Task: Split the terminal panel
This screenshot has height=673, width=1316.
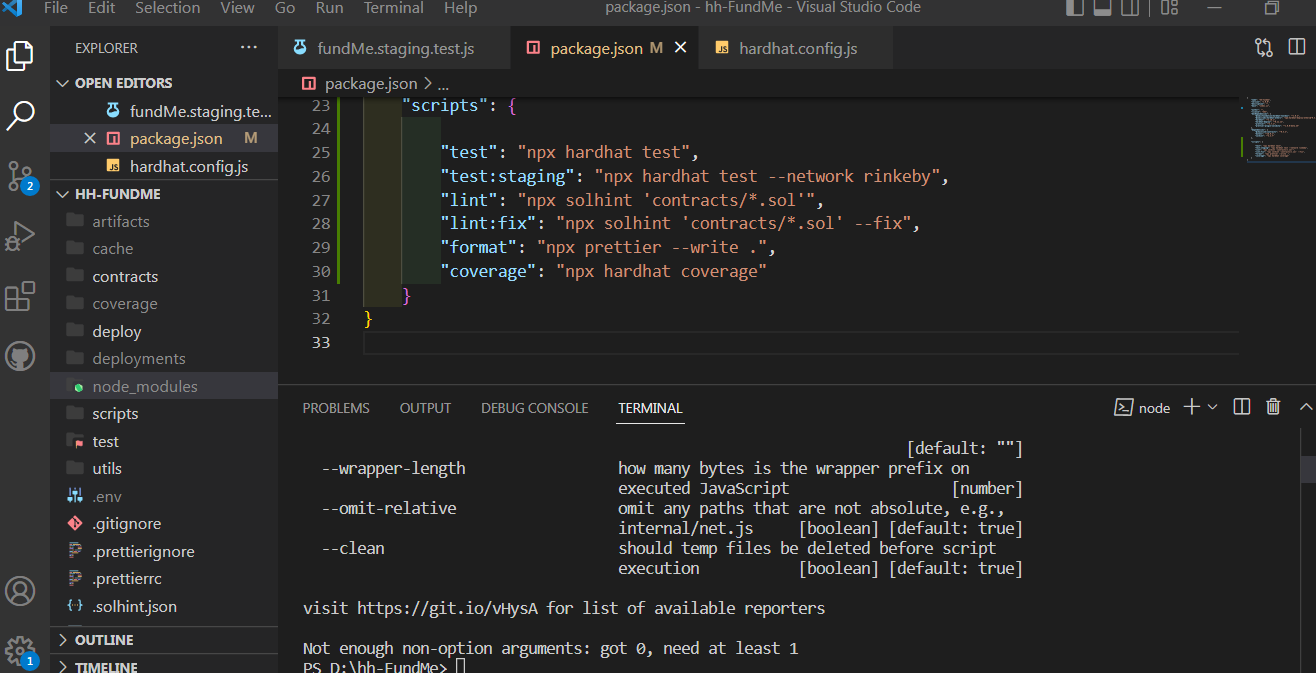Action: (1242, 406)
